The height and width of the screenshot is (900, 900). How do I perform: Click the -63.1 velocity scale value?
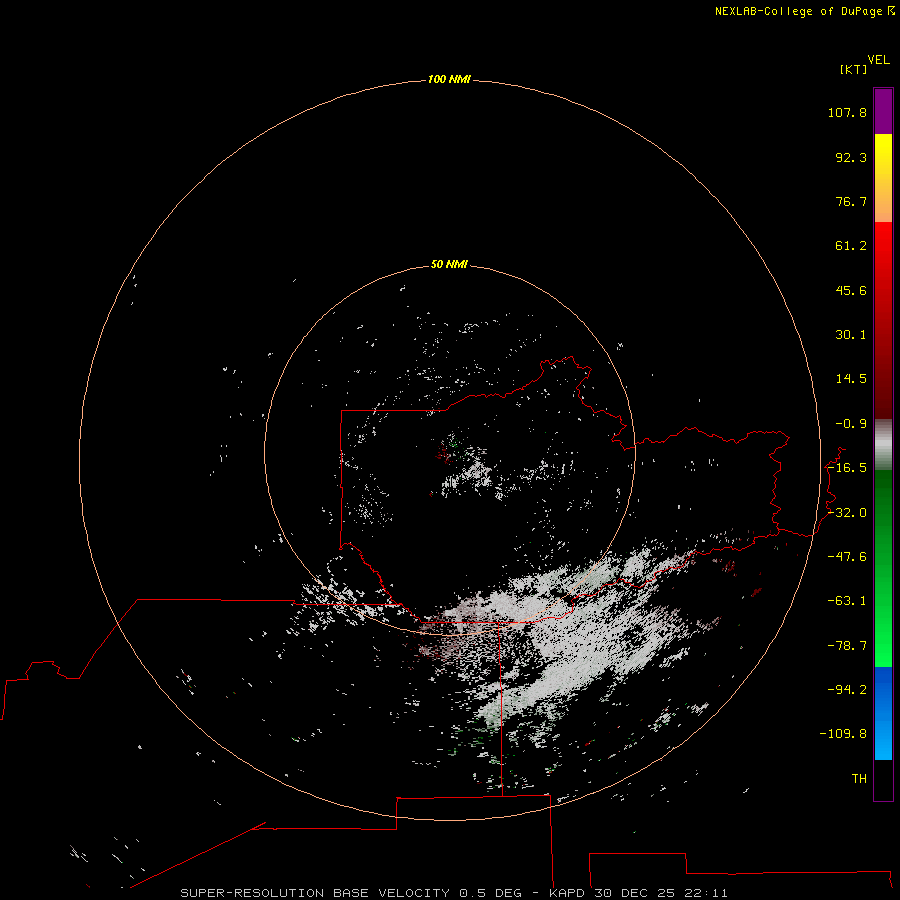coord(847,601)
